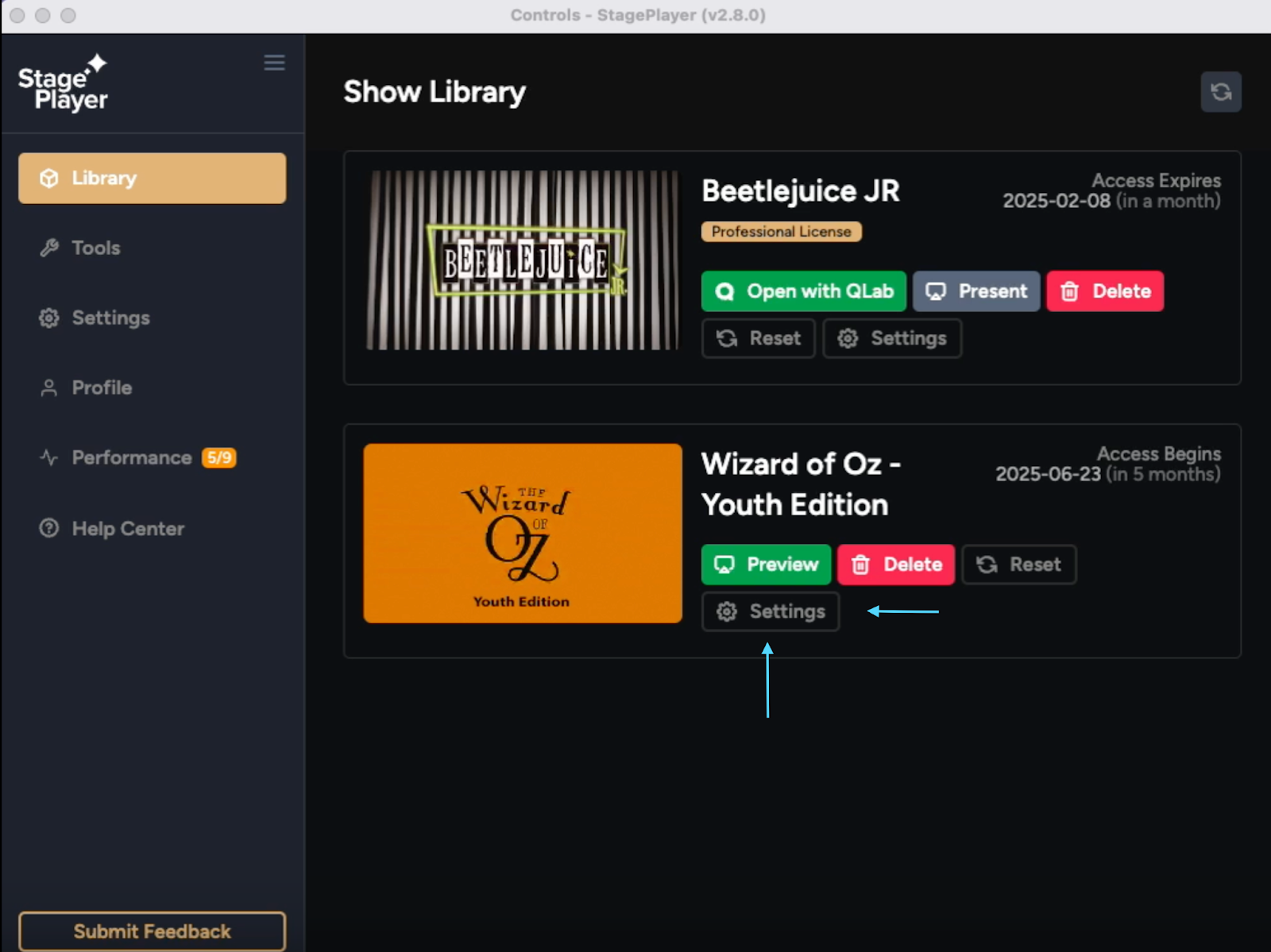Viewport: 1271px width, 952px height.
Task: Collapse sidebar with hamburger menu icon
Action: click(274, 63)
